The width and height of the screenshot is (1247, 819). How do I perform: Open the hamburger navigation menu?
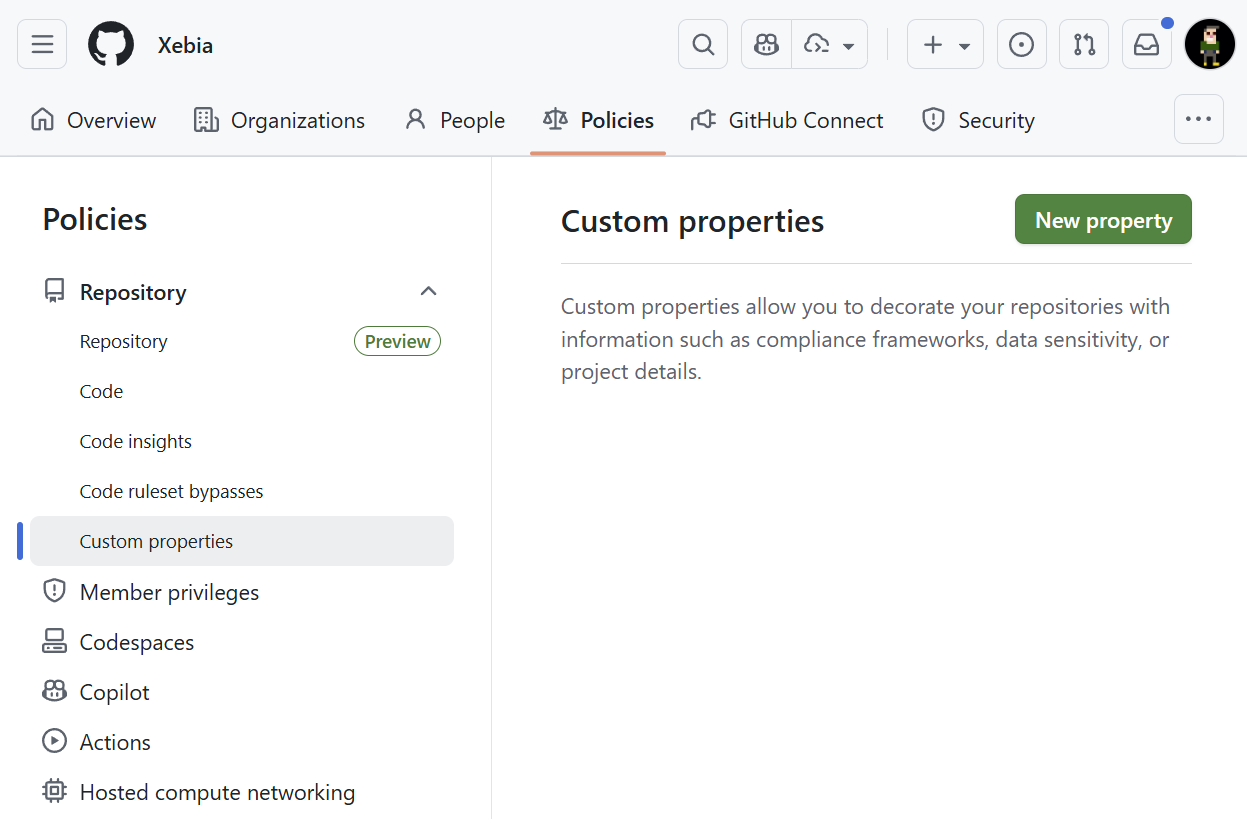click(42, 45)
